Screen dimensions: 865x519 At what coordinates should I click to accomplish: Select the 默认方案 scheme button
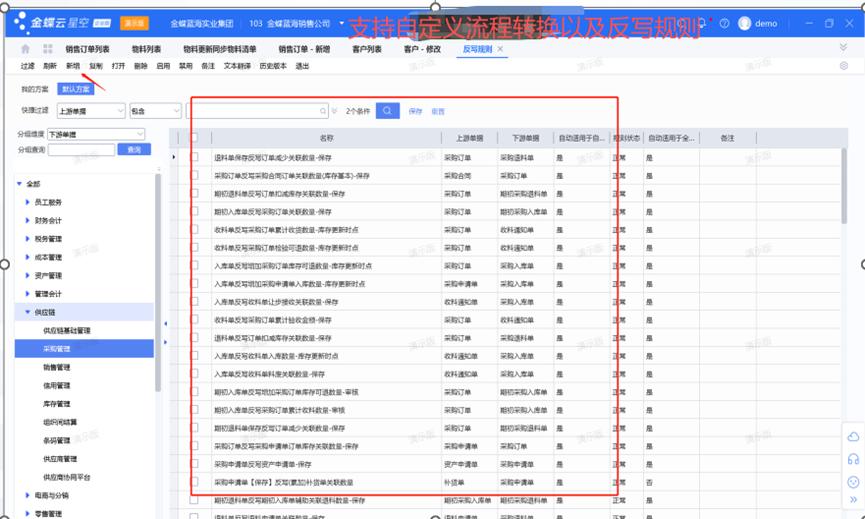76,89
